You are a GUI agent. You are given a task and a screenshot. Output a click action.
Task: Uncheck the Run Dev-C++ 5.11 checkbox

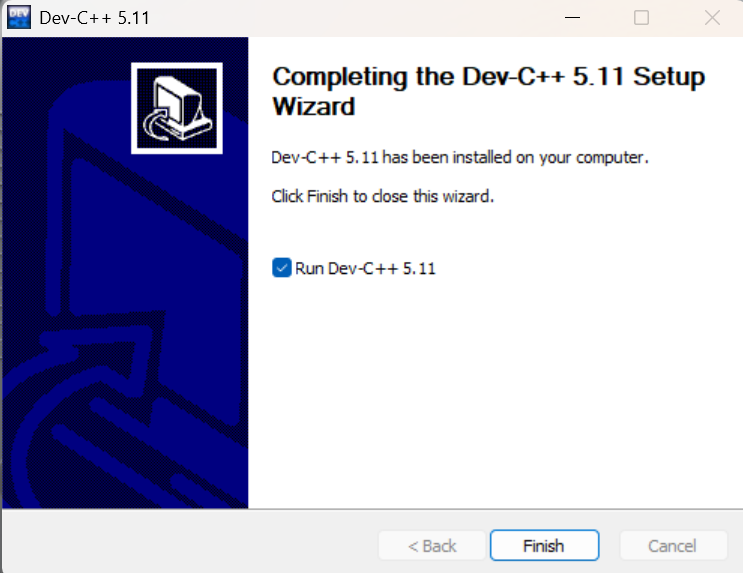tap(281, 268)
